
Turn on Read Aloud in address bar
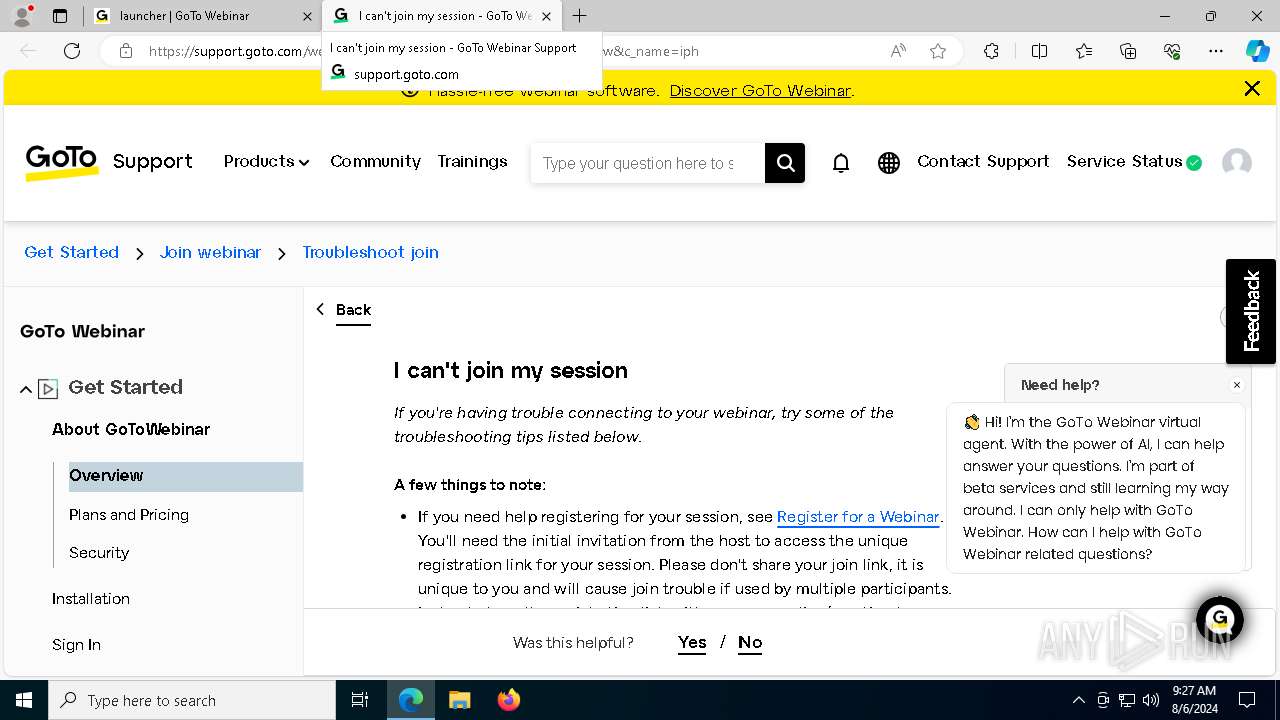point(898,51)
